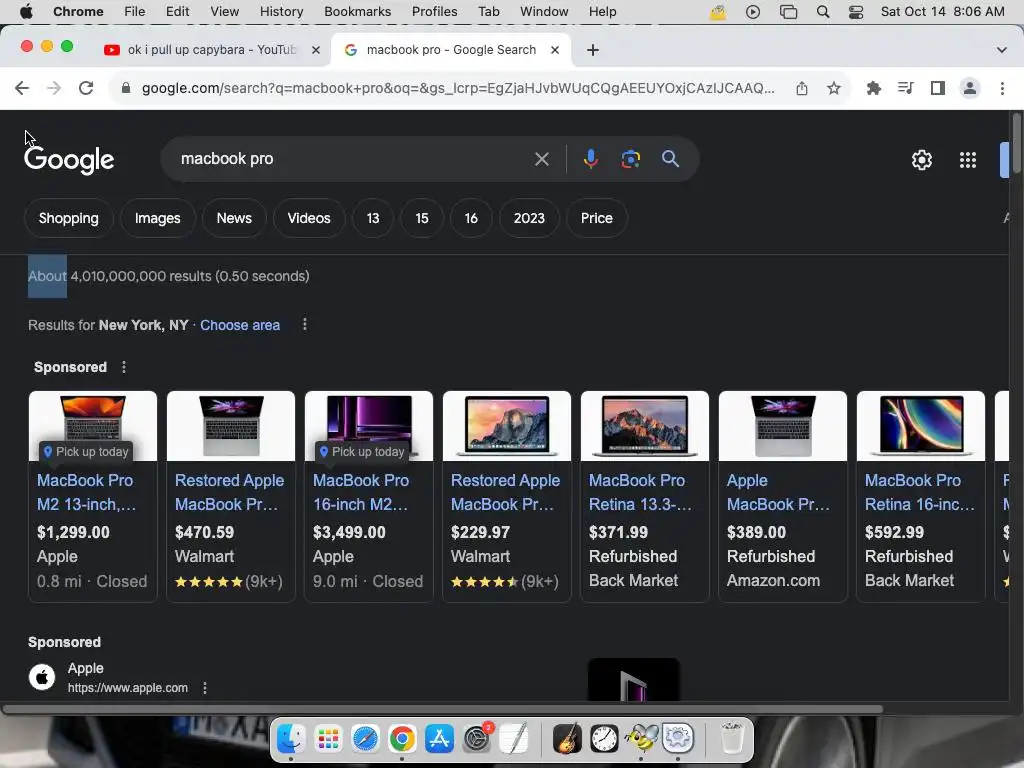This screenshot has height=768, width=1024.
Task: Open Safari from the Dock
Action: (x=365, y=739)
